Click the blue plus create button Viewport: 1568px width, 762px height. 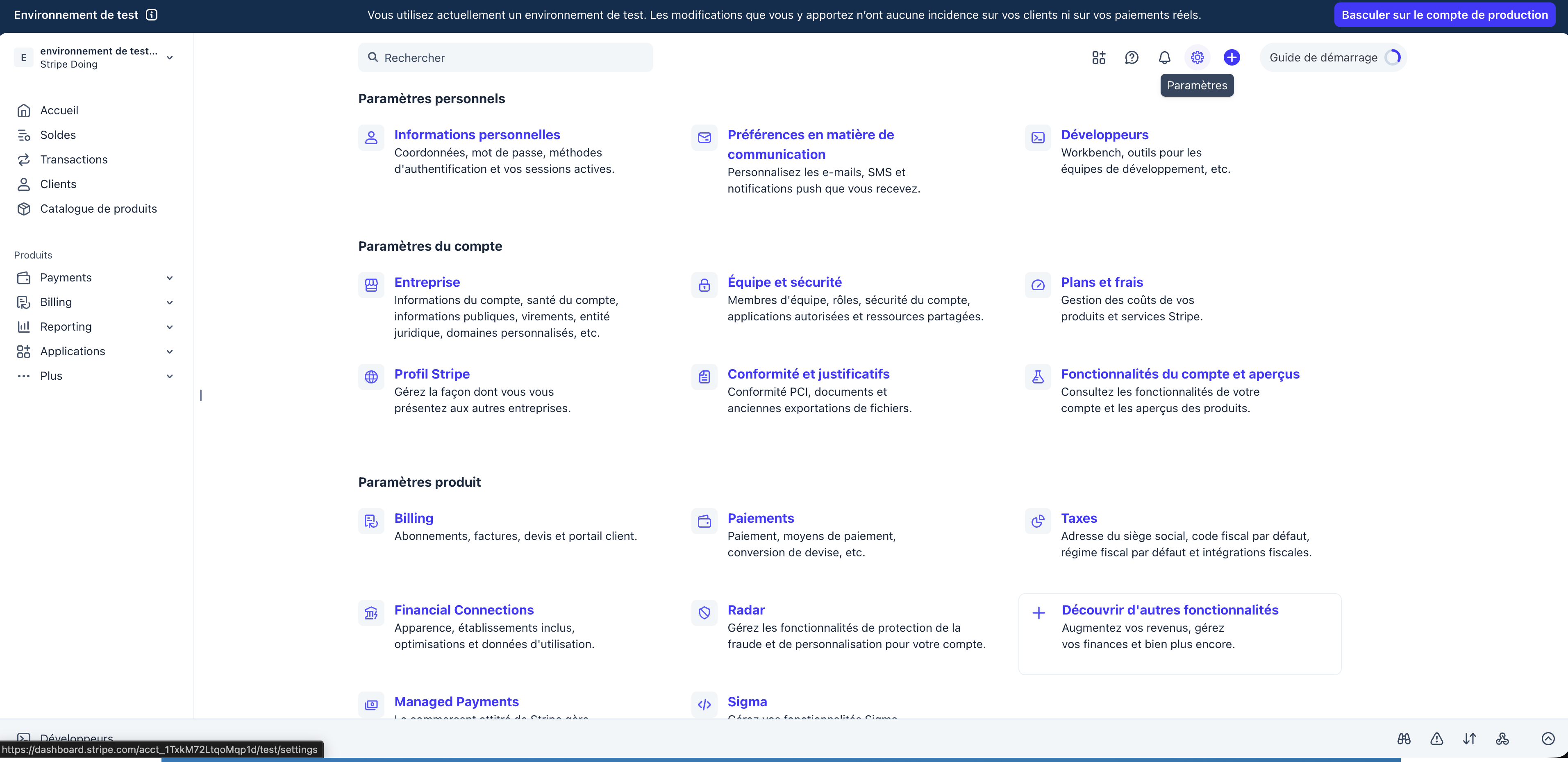click(1232, 57)
